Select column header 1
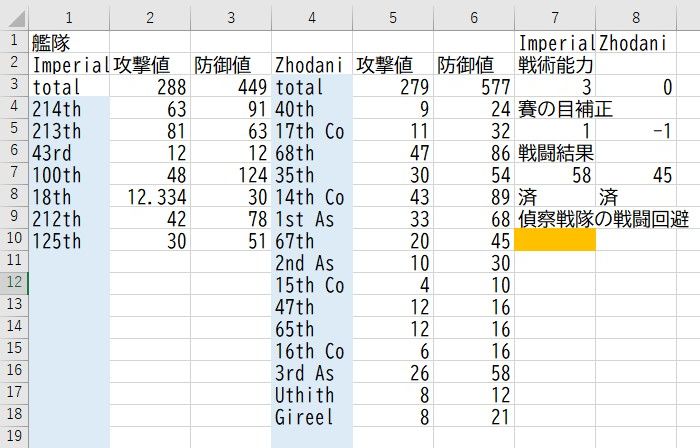This screenshot has width=700, height=448. click(69, 18)
